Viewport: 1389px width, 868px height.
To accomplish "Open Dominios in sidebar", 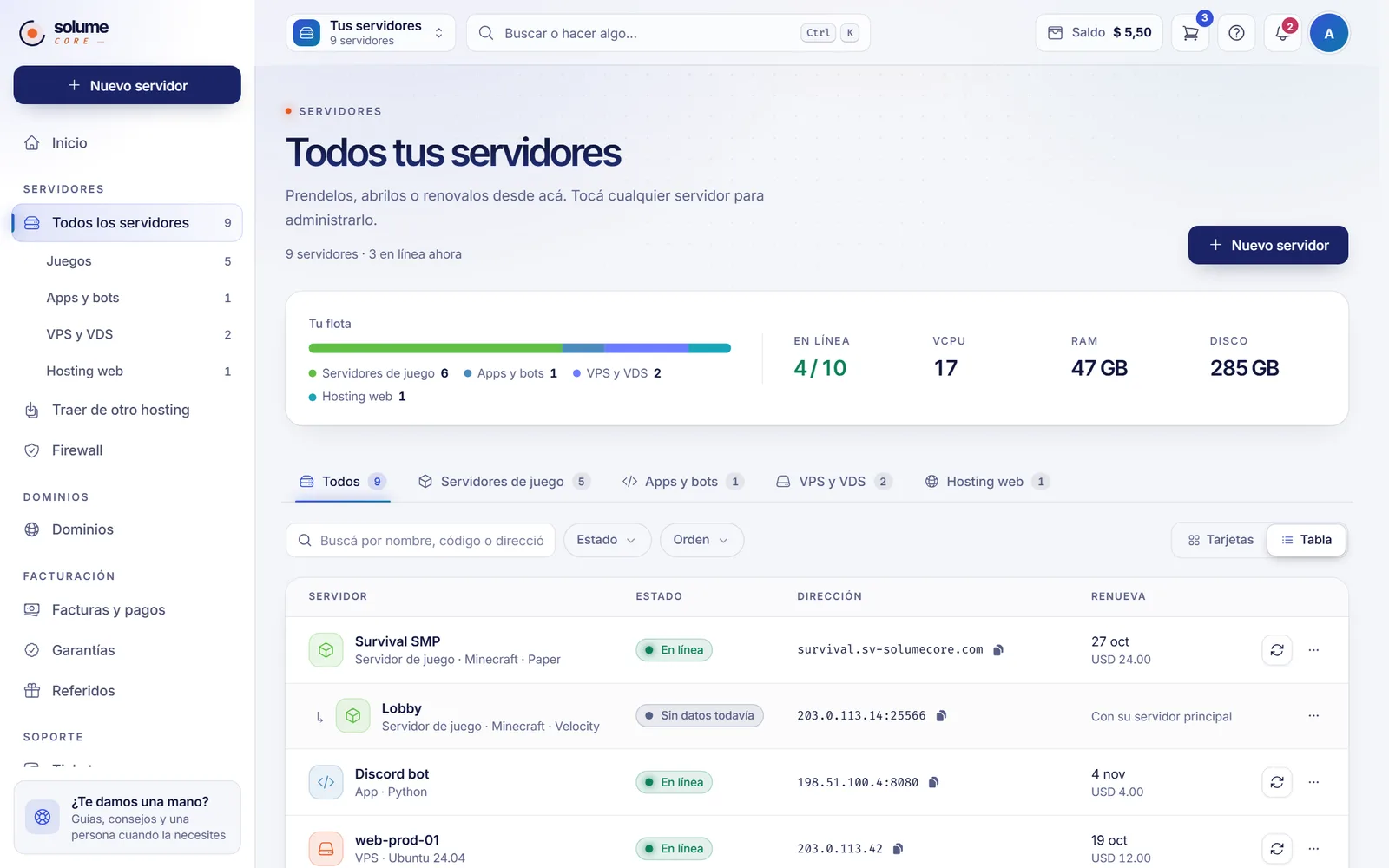I will (127, 529).
